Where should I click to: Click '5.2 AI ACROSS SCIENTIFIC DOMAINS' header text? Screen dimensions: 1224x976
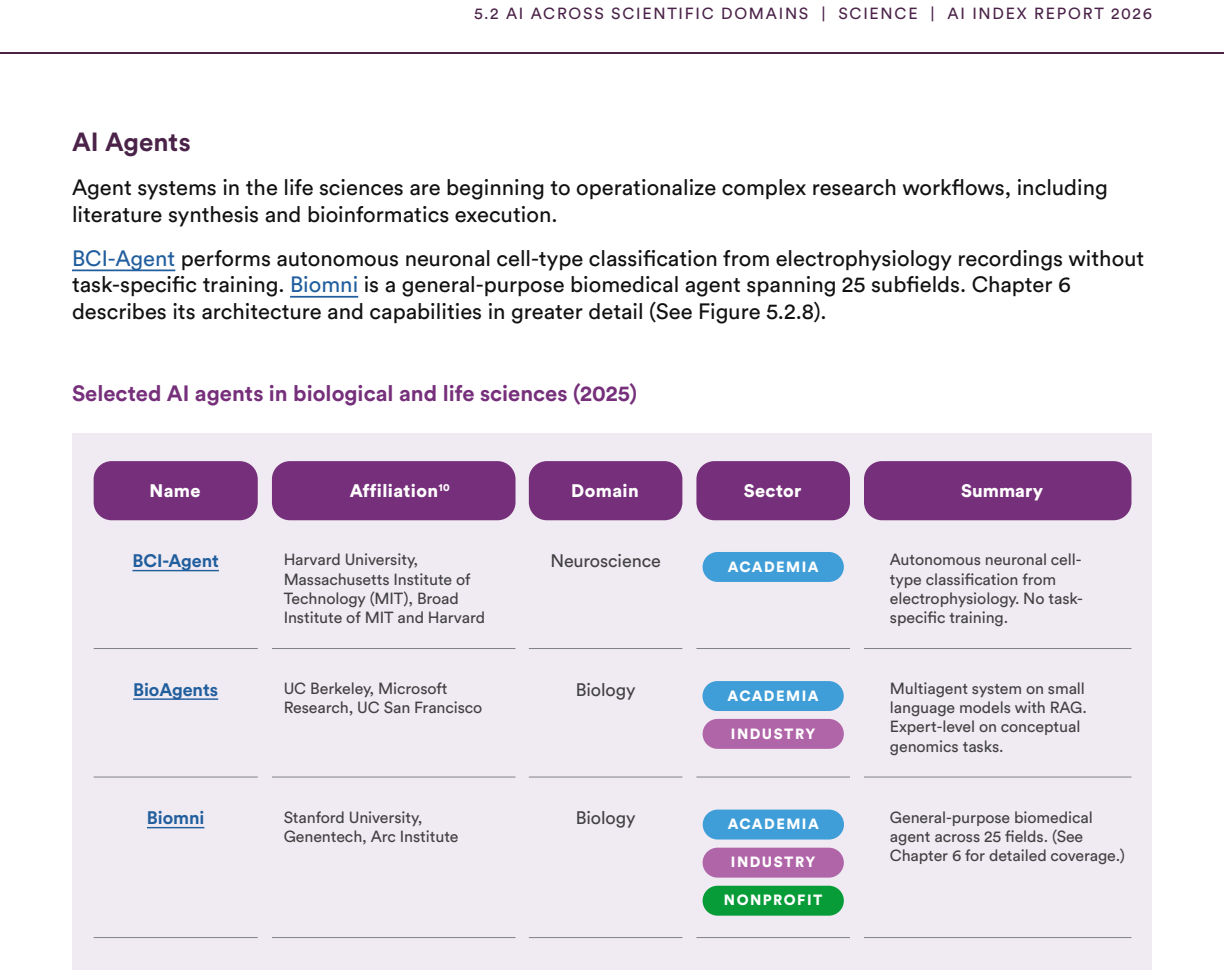click(641, 14)
